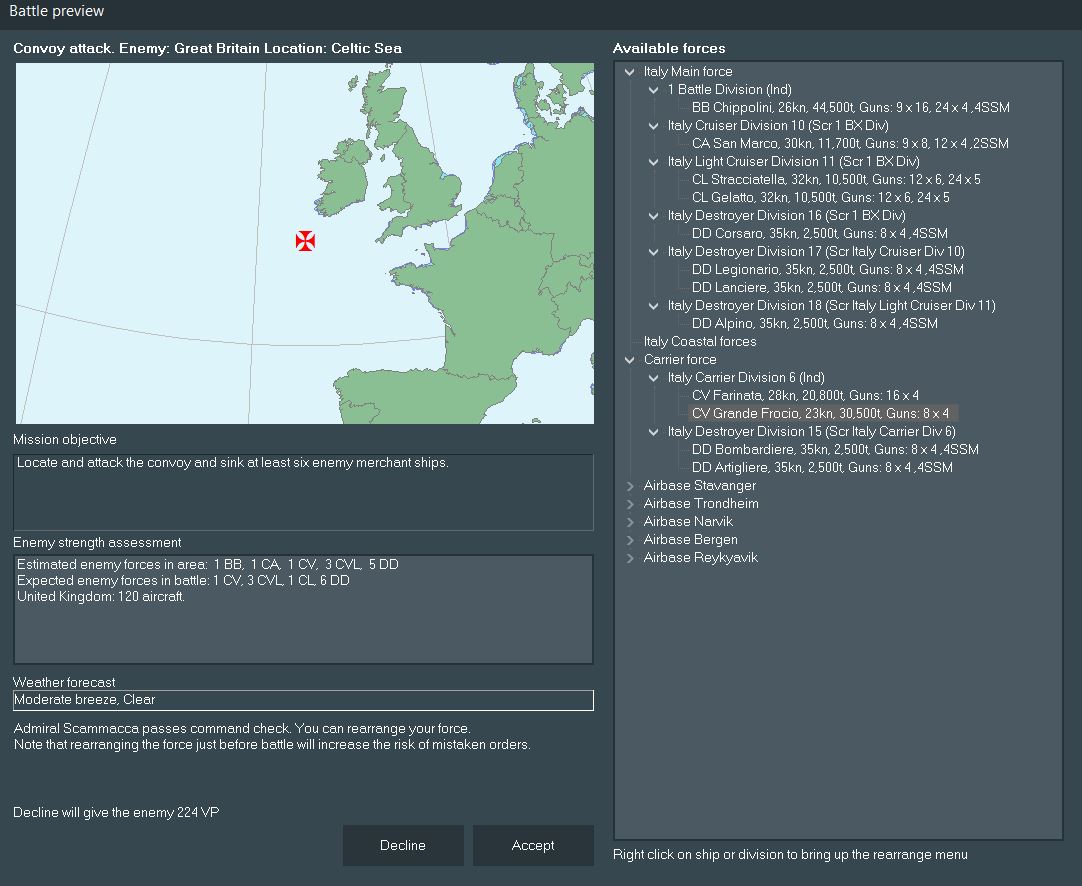Click Italy Cruiser Division 10 label
The image size is (1082, 886).
click(x=778, y=126)
